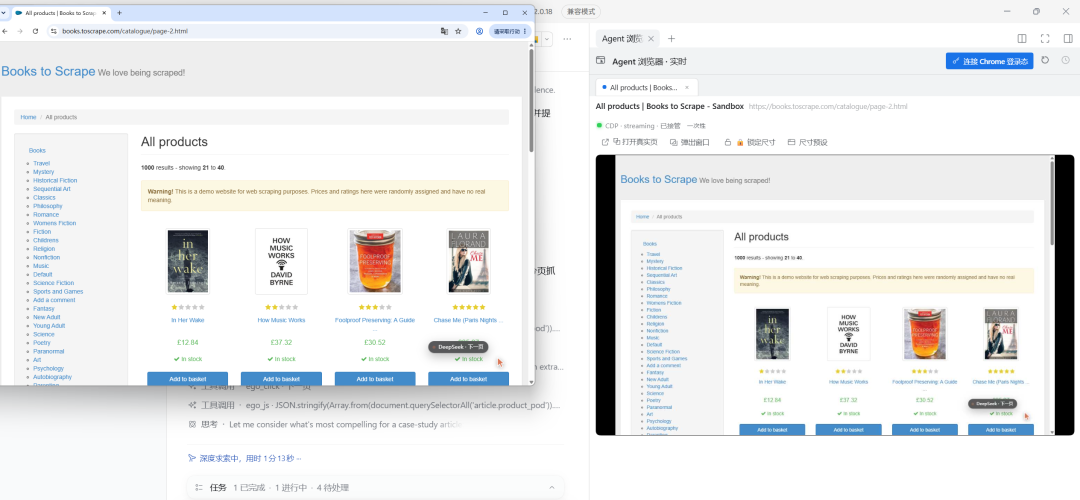Open Sequential Art category in Chrome window
1080x500 pixels.
[x=52, y=189]
